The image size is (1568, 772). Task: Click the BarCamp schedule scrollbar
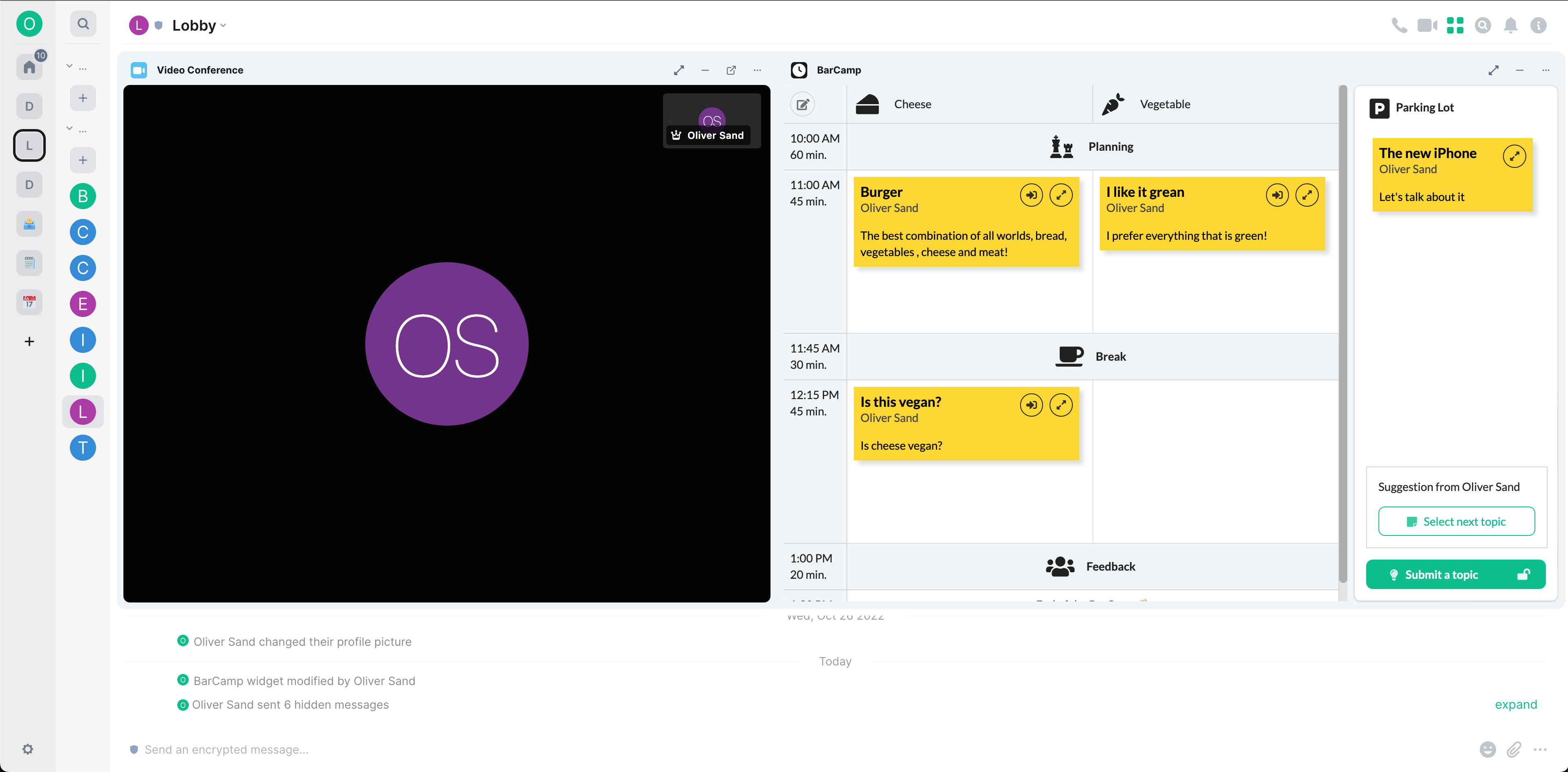click(x=1343, y=335)
